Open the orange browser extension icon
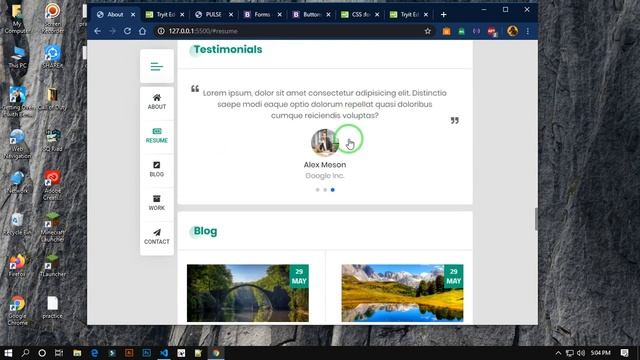640x360 pixels. coord(447,31)
